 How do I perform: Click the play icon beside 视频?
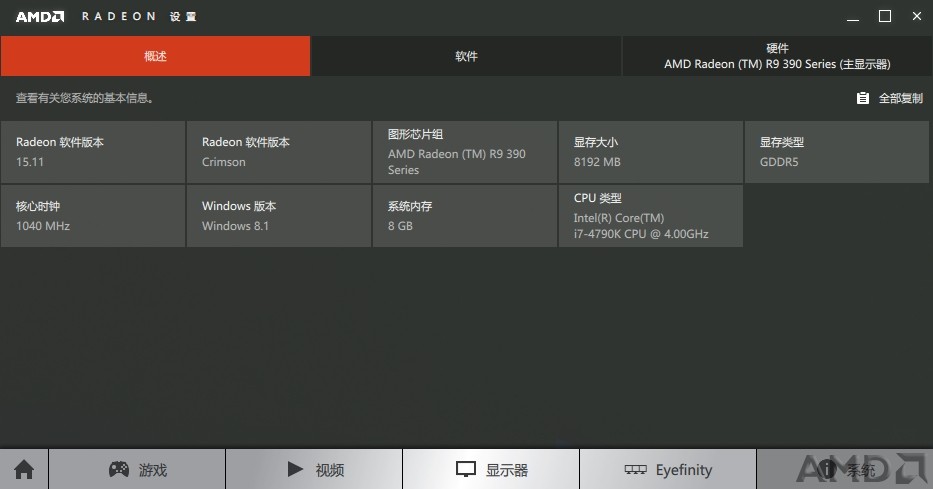click(x=295, y=469)
